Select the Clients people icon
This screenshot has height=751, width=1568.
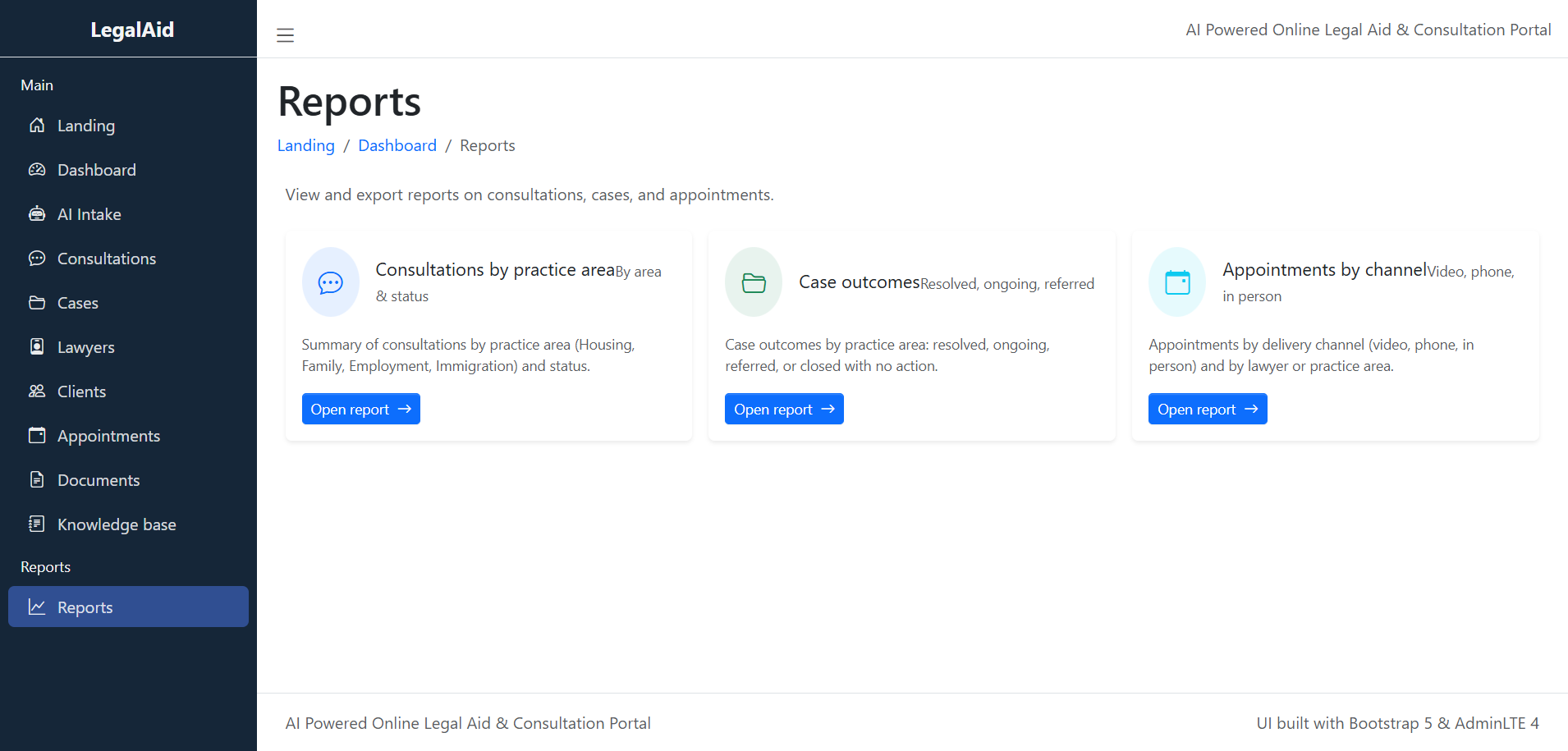coord(38,391)
